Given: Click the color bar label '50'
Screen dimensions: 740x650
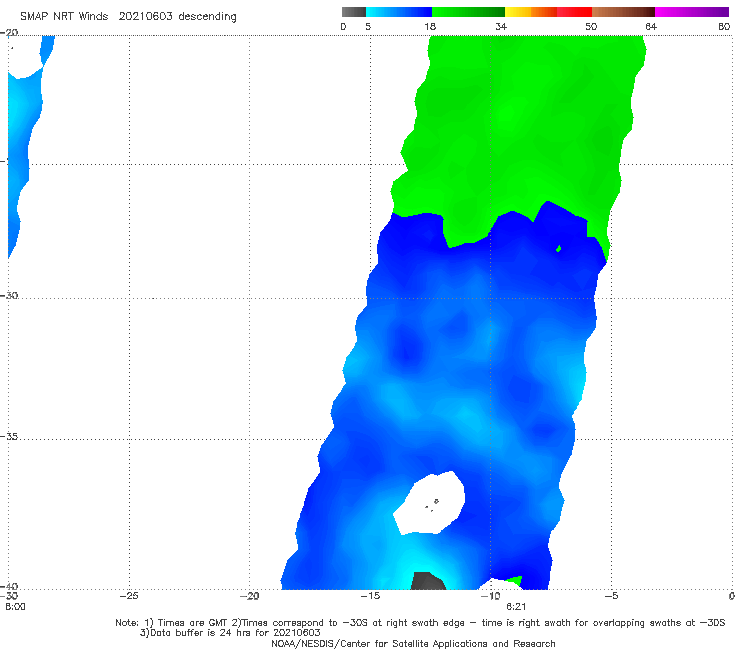Looking at the screenshot, I should pos(591,27).
